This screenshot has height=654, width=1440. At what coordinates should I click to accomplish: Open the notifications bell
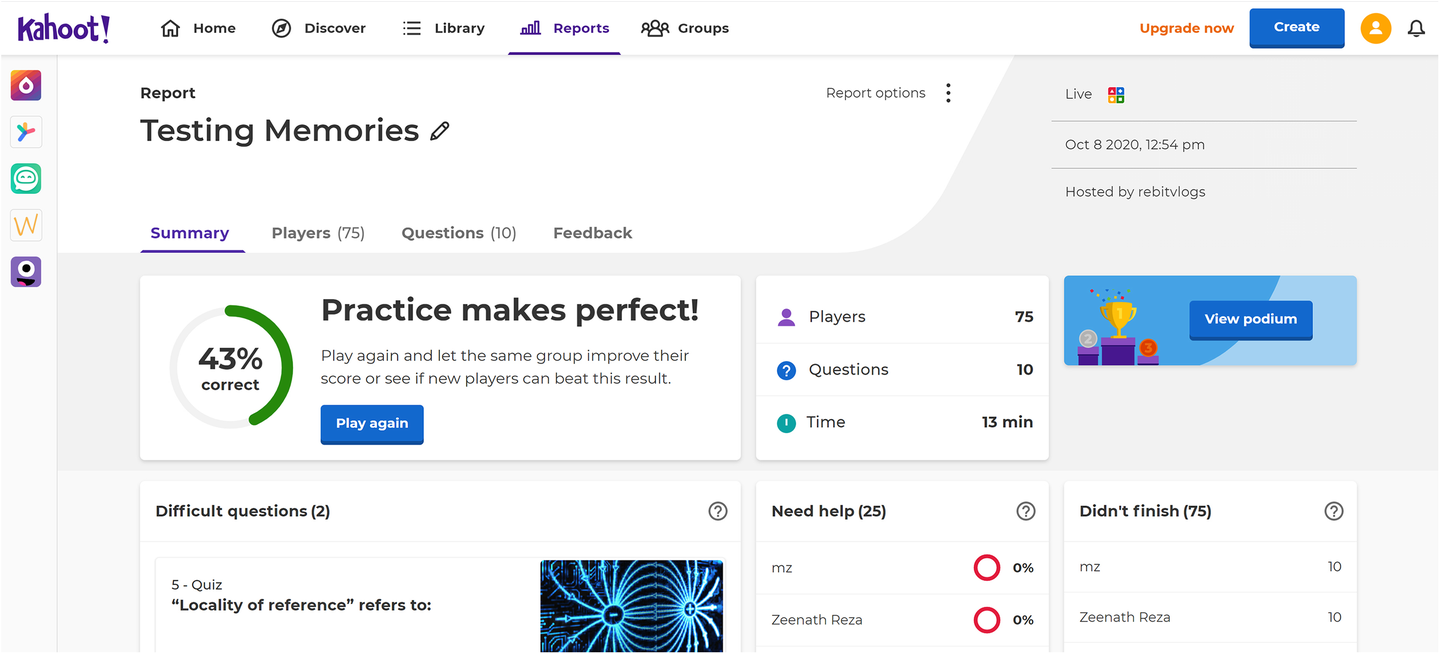[1416, 28]
